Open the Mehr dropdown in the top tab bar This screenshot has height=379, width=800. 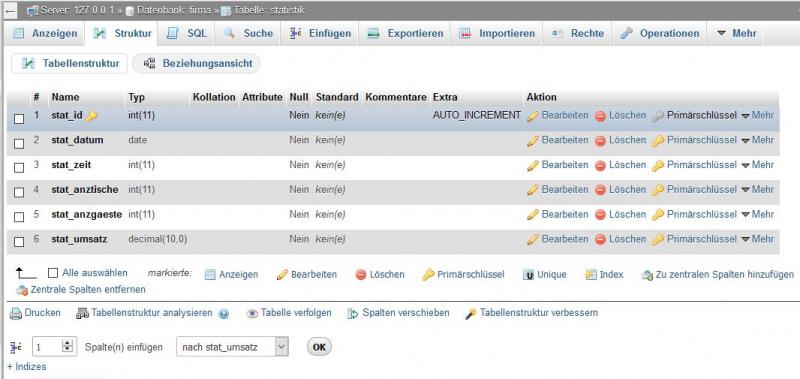737,33
